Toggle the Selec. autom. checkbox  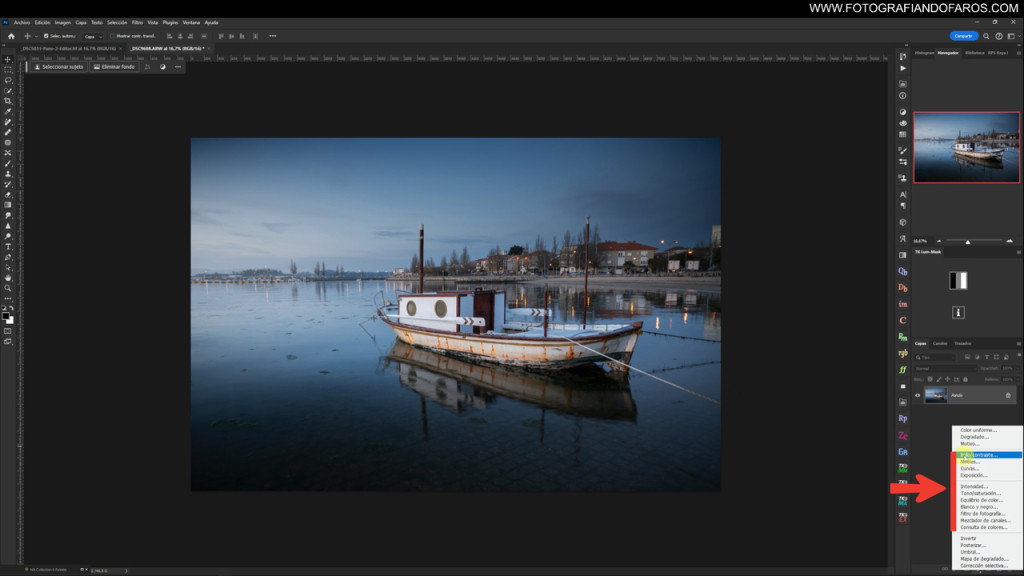46,36
